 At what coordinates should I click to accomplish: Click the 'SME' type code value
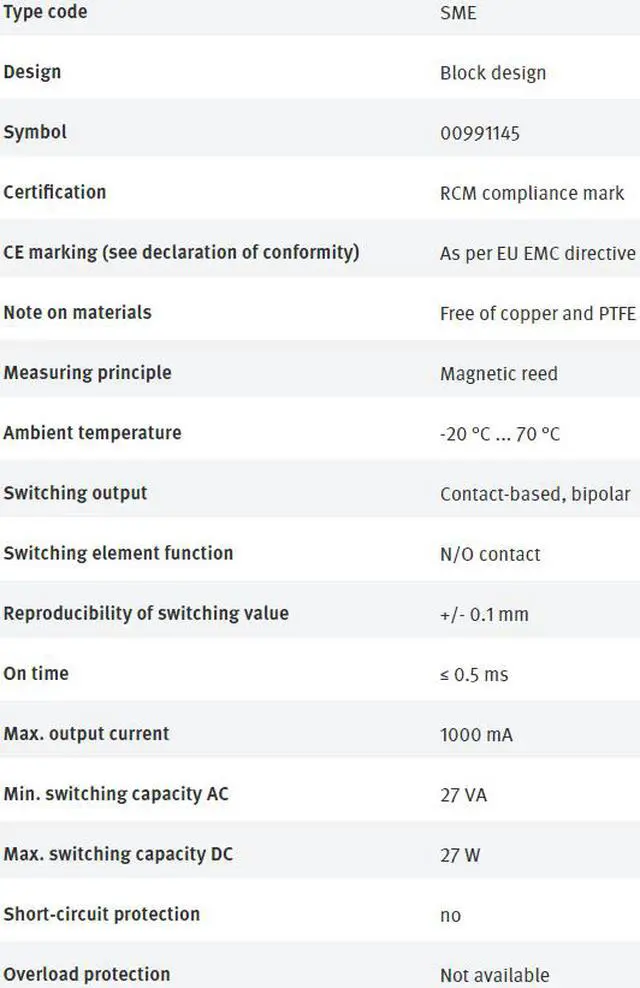pos(458,13)
